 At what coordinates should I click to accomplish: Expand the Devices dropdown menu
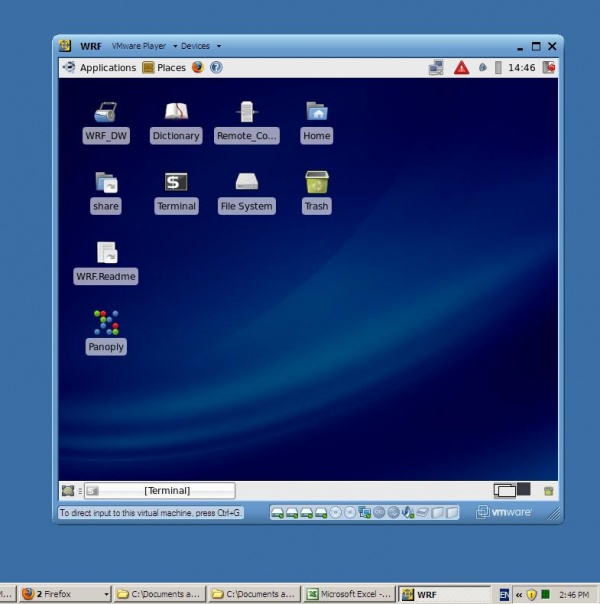tap(201, 46)
